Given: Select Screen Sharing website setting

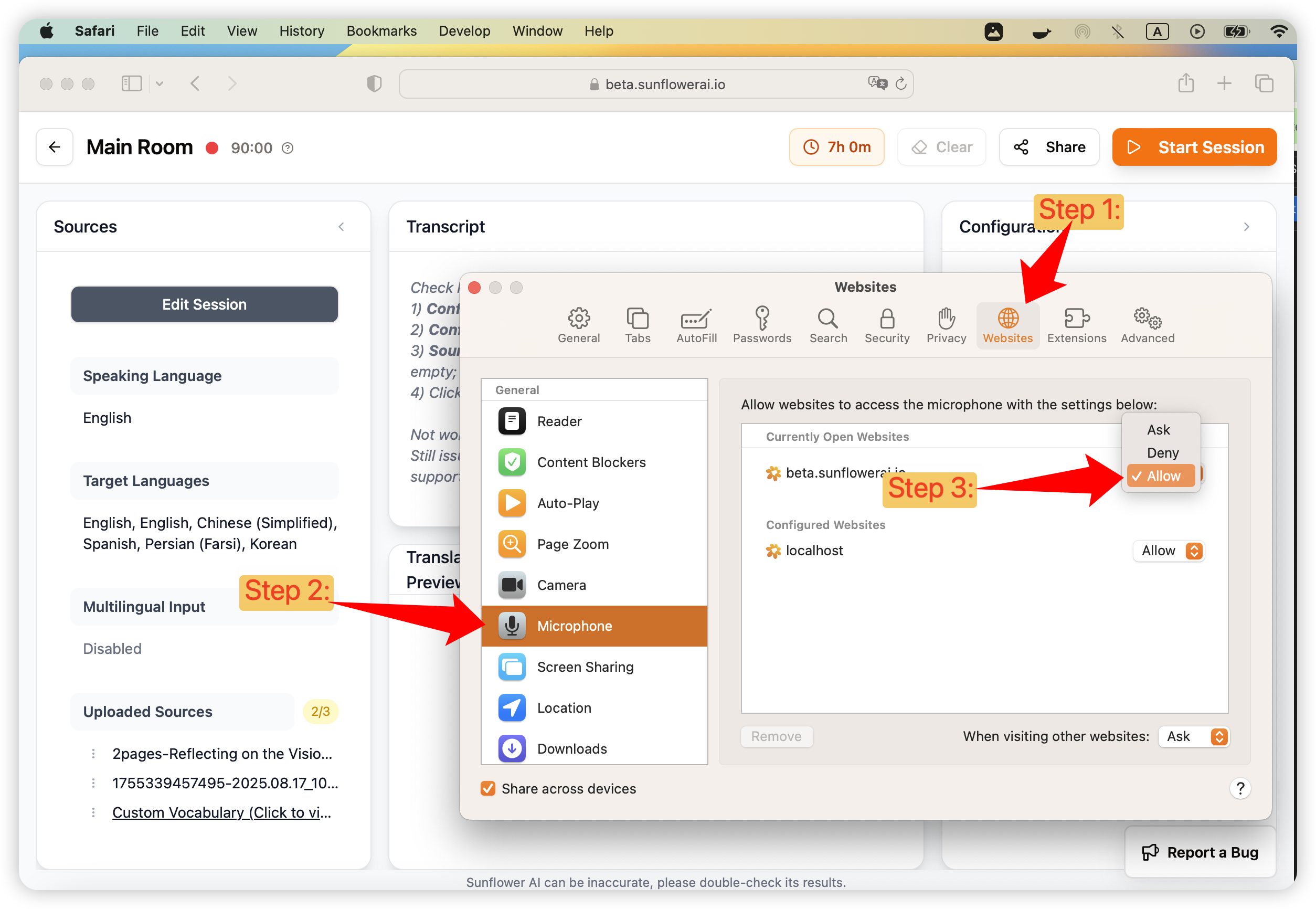Looking at the screenshot, I should point(594,667).
